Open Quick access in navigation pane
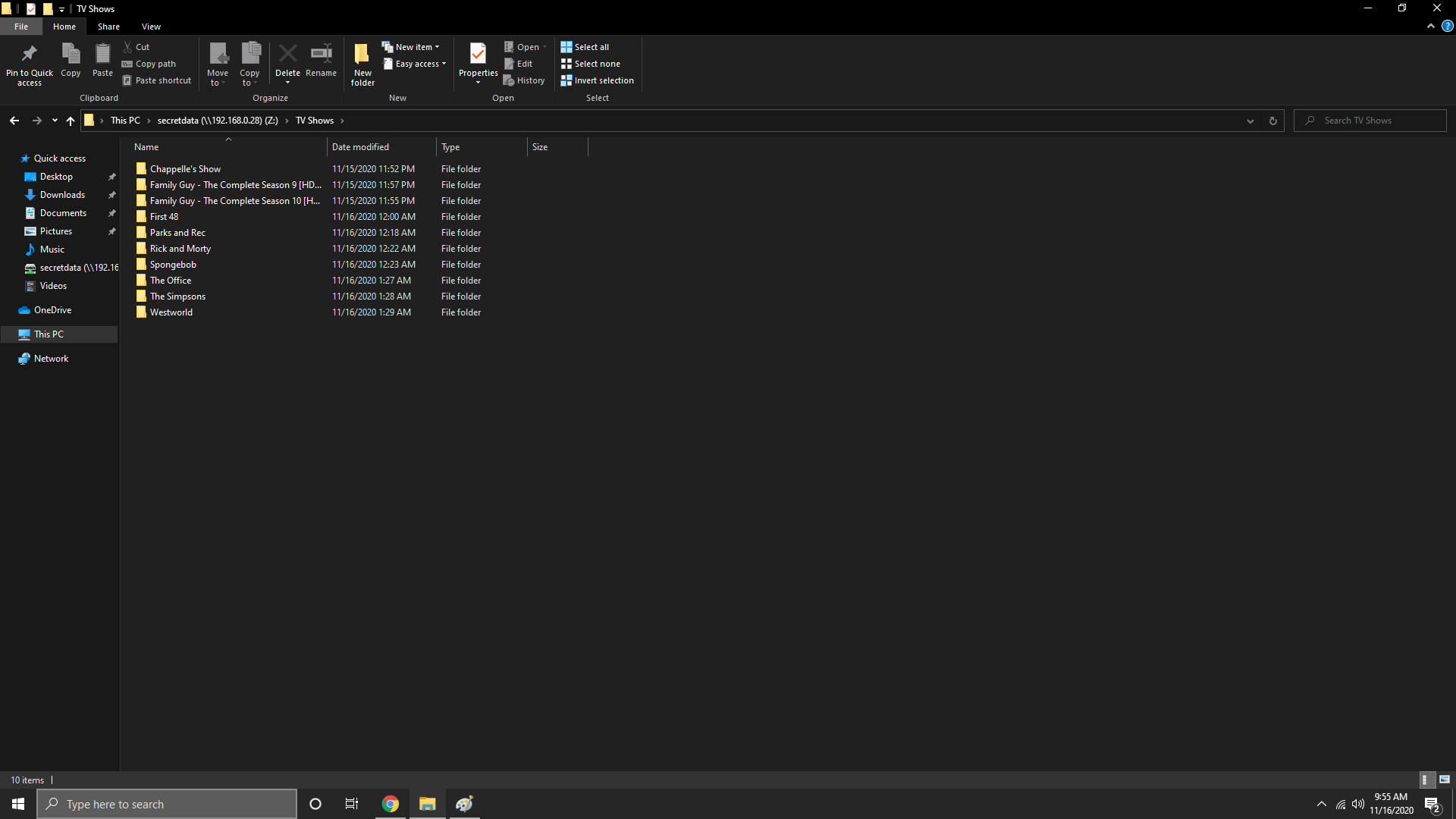Image resolution: width=1456 pixels, height=819 pixels. pyautogui.click(x=59, y=158)
